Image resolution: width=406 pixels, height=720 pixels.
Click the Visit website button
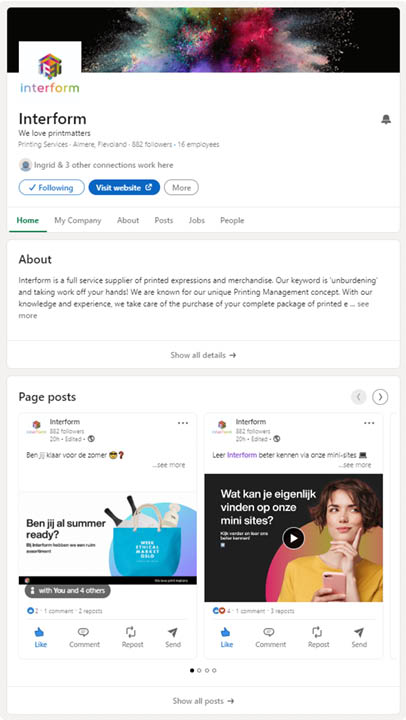124,187
